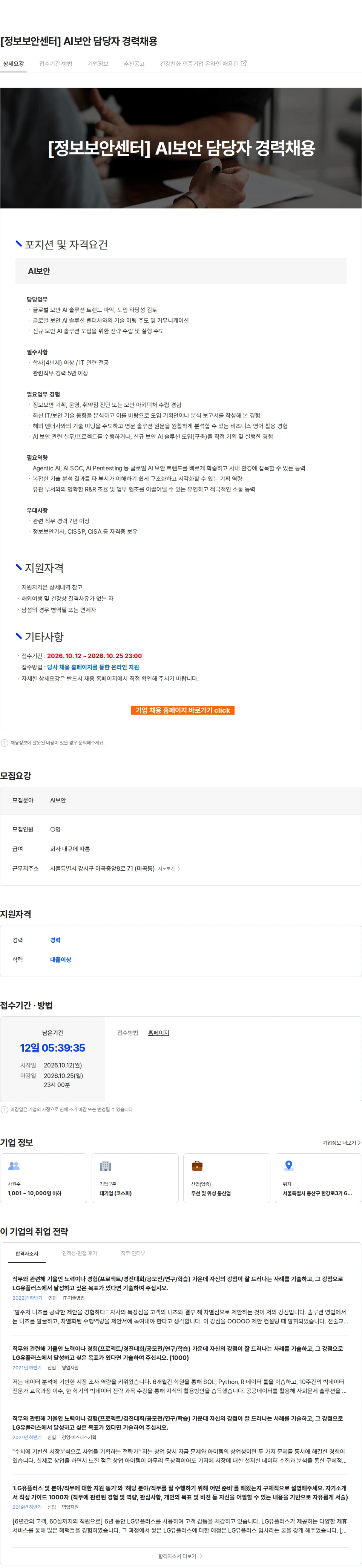Click the 문의 link for wrong info
The height and width of the screenshot is (1568, 362).
(82, 743)
